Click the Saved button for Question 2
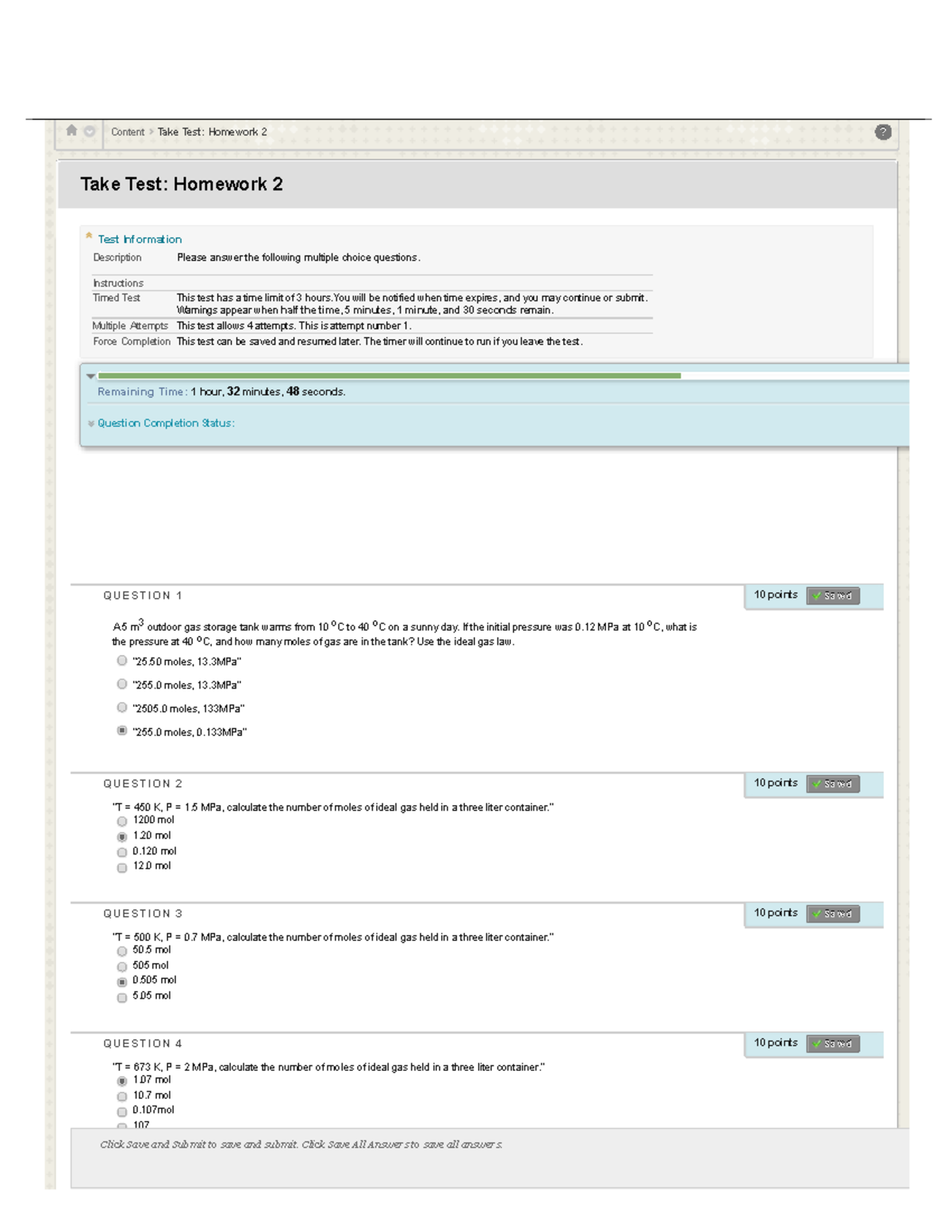The height and width of the screenshot is (1232, 952). coord(833,784)
